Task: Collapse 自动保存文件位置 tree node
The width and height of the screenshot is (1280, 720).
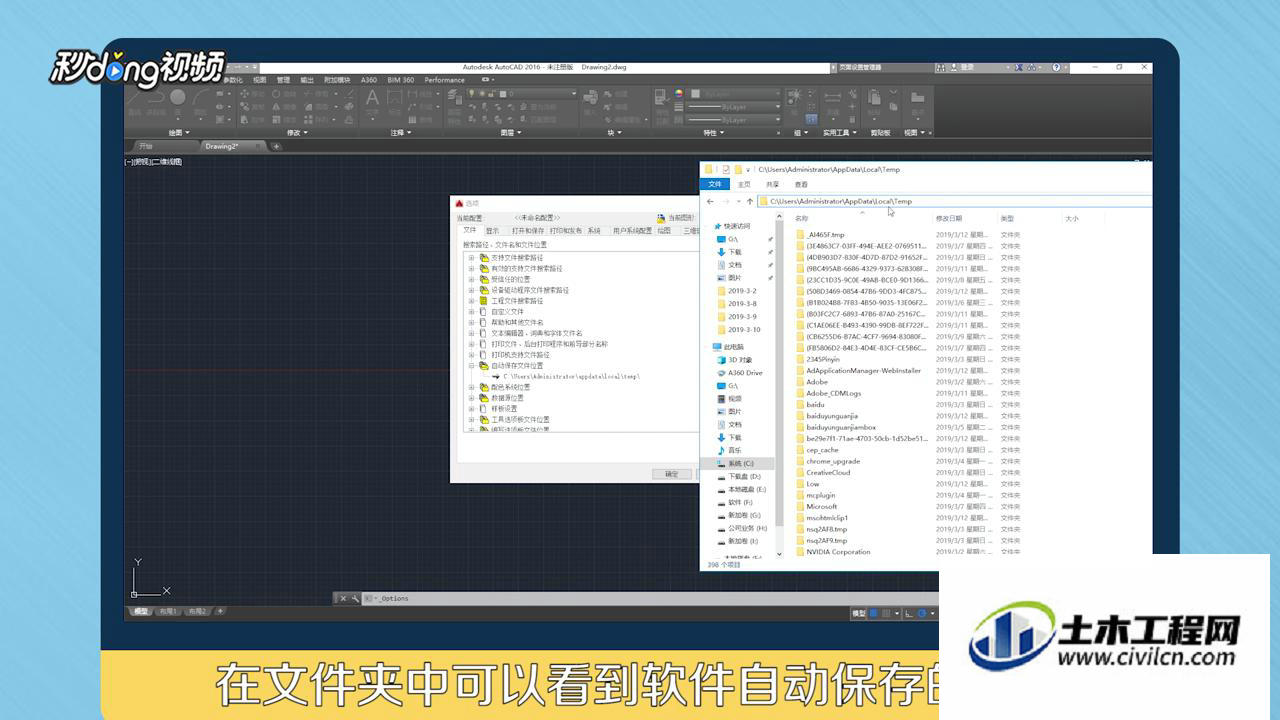Action: pyautogui.click(x=472, y=366)
